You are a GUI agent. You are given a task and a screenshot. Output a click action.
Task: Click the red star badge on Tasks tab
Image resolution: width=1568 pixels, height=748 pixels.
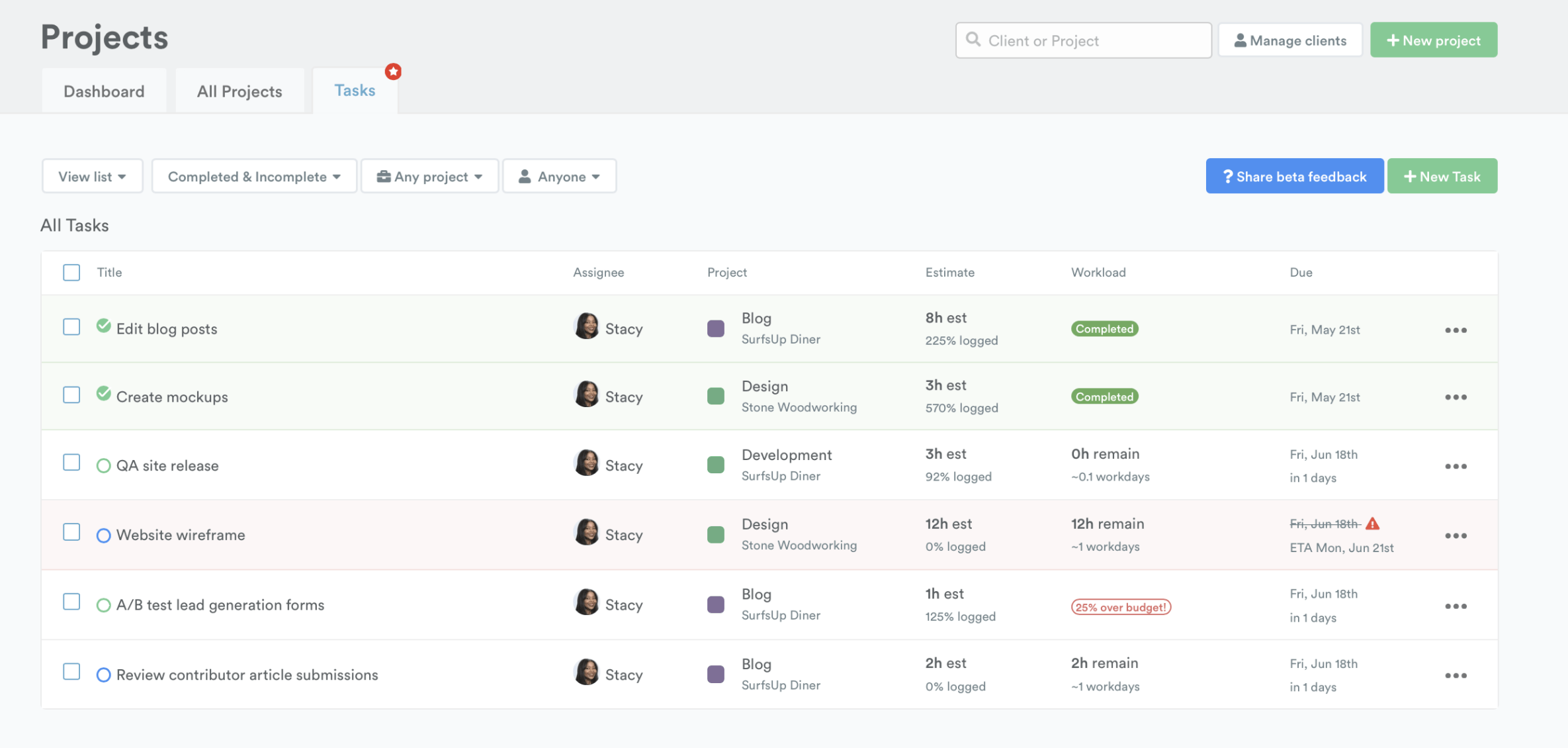pos(393,71)
